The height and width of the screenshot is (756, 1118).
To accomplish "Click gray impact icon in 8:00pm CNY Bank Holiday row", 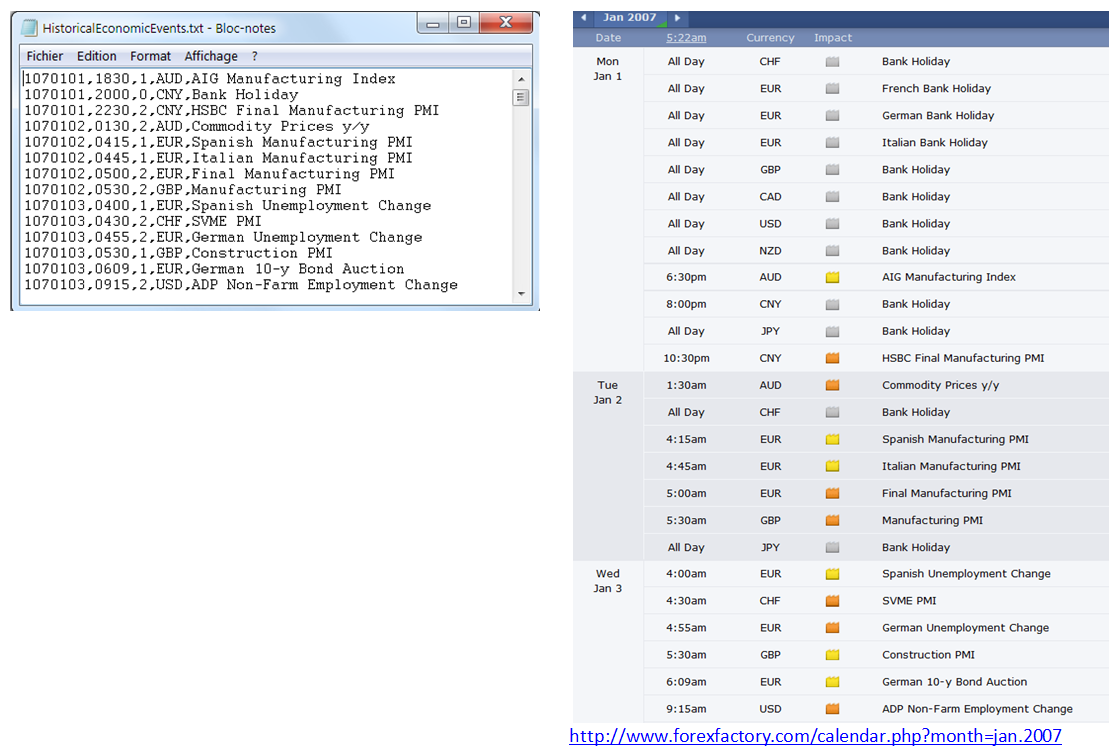I will (x=832, y=305).
